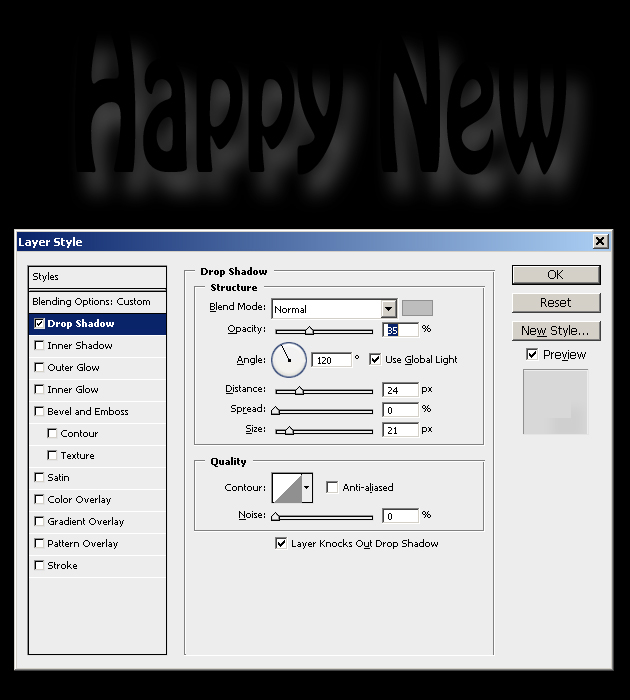Click the Spread value field
630x700 pixels.
[401, 410]
